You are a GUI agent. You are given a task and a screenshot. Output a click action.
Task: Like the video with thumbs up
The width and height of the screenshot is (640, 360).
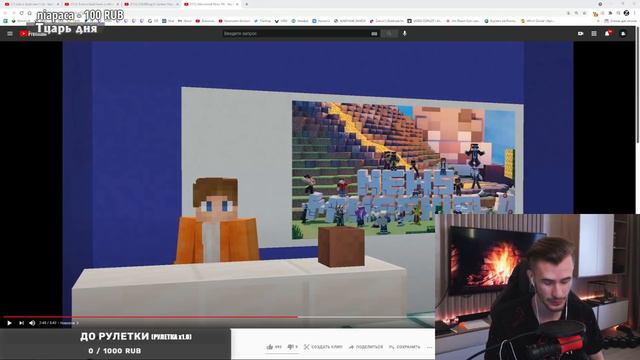[274, 347]
